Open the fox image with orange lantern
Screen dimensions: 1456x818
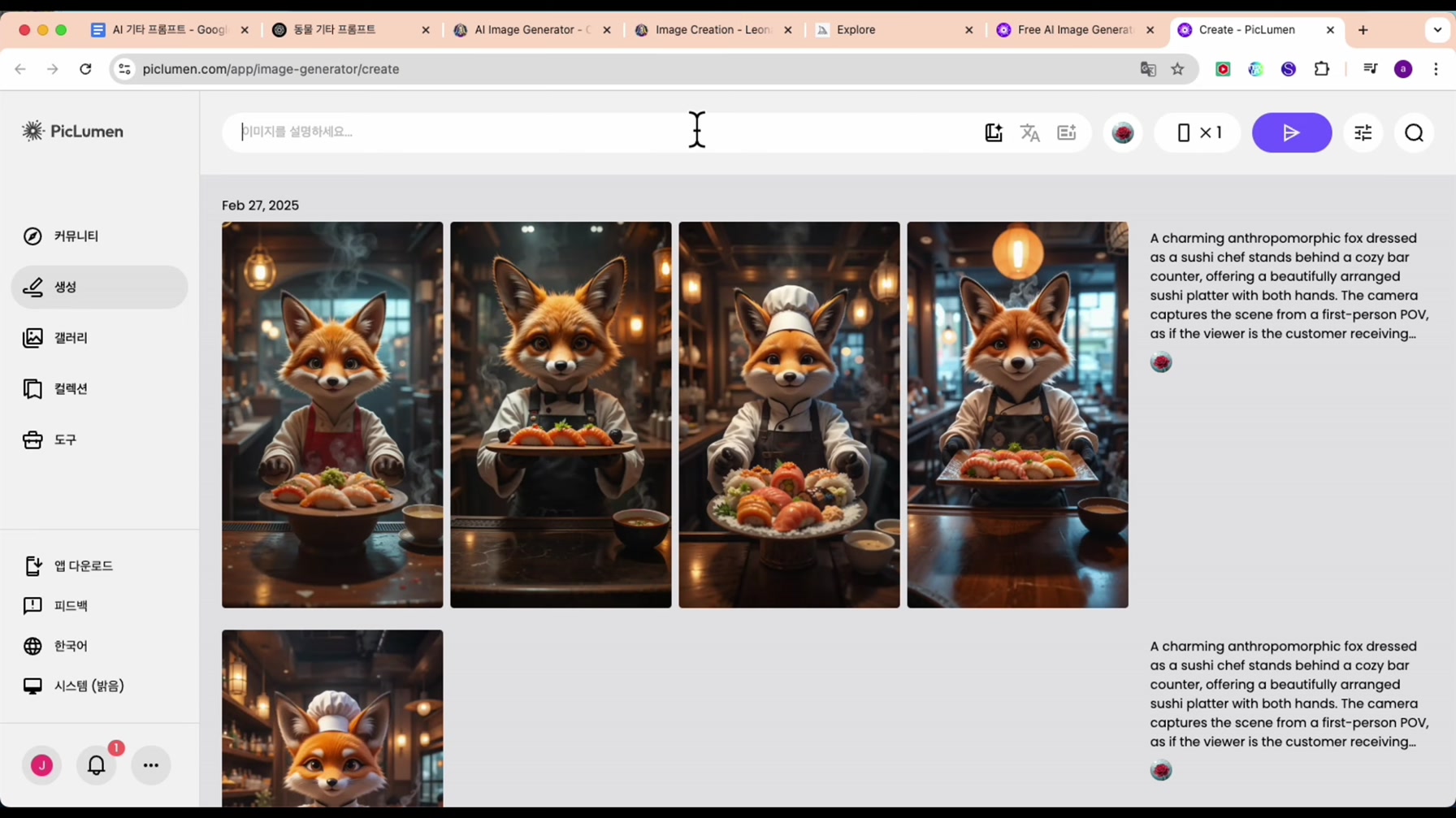(1017, 414)
